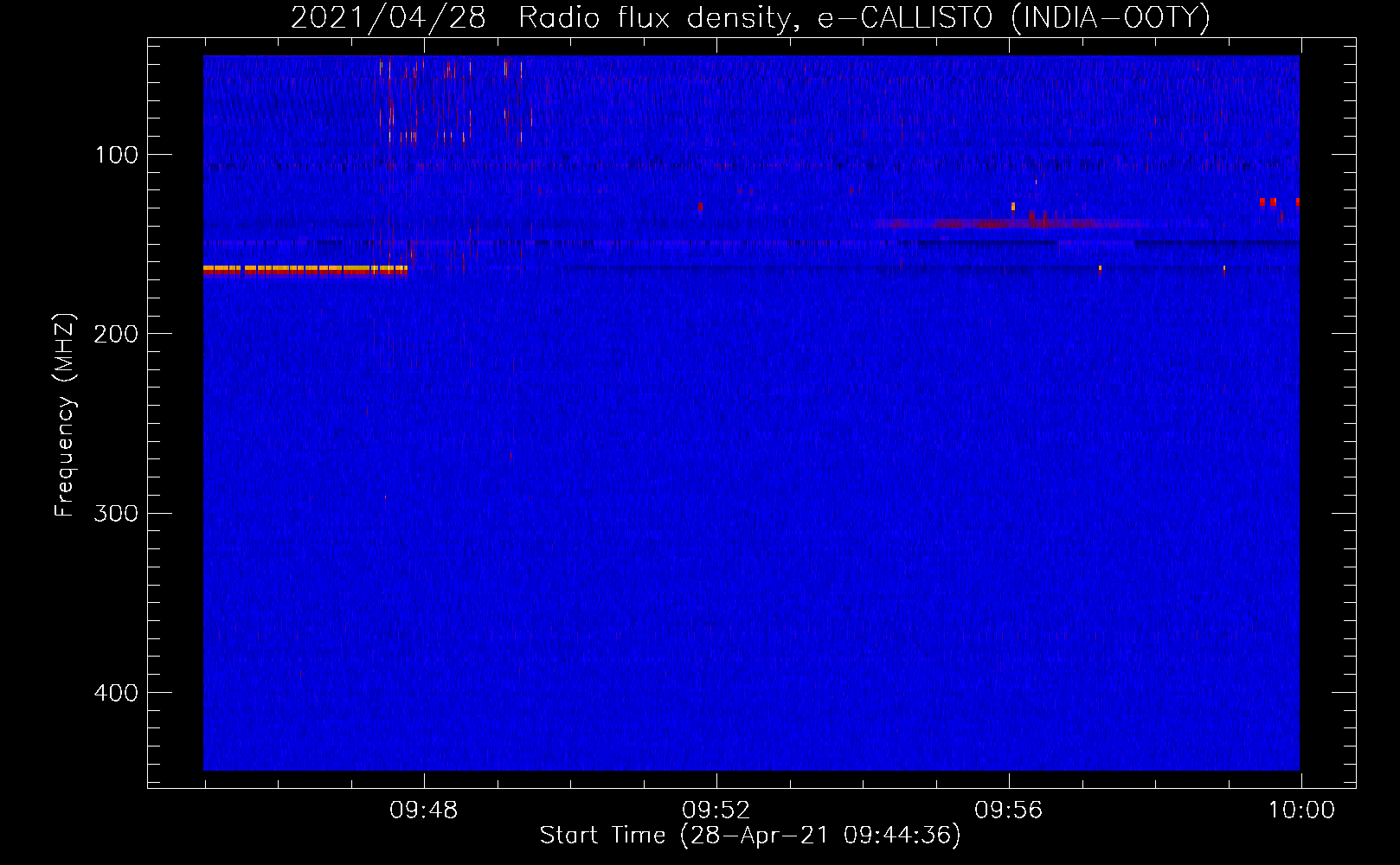Click the bright orange emission band near 165 MHz
The height and width of the screenshot is (865, 1400).
(x=305, y=270)
